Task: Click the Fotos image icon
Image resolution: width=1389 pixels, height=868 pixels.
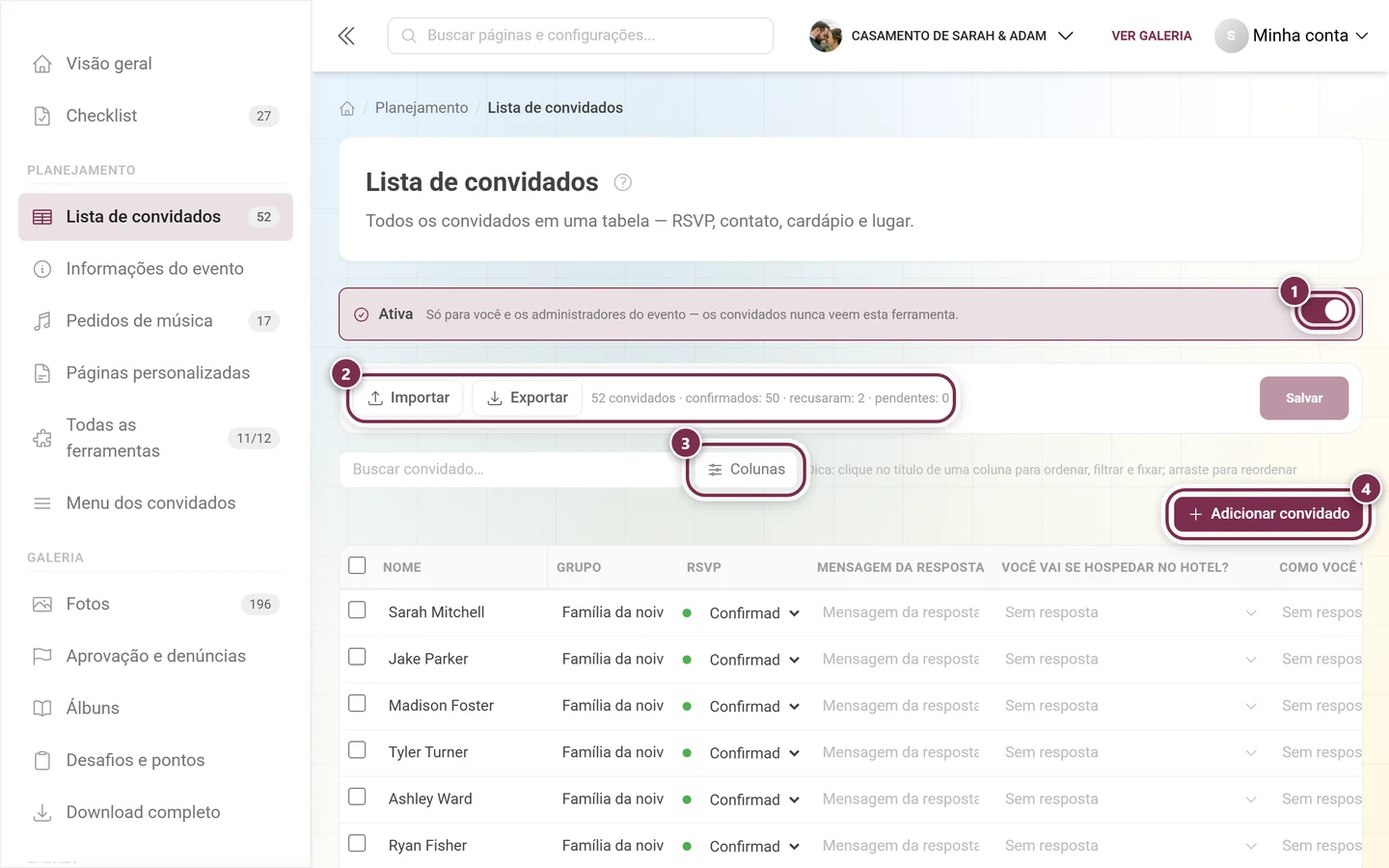Action: tap(42, 605)
